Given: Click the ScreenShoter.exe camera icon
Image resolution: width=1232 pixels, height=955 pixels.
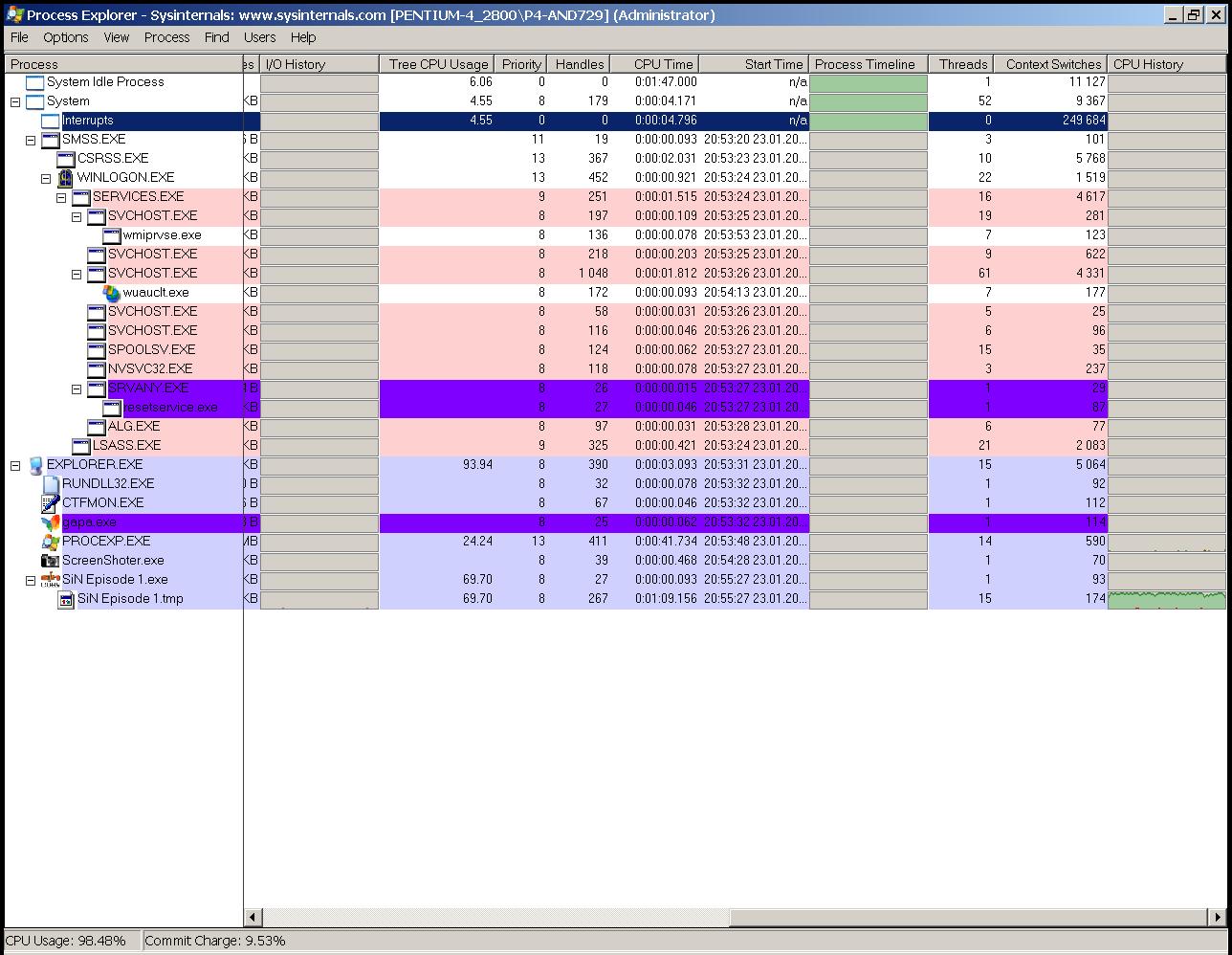Looking at the screenshot, I should tap(50, 561).
